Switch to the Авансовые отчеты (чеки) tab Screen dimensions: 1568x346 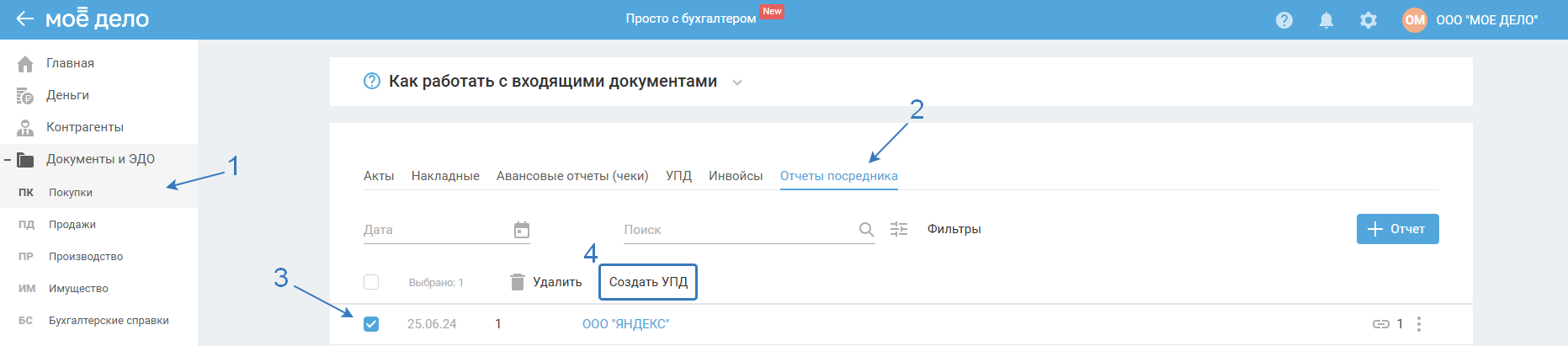click(572, 176)
